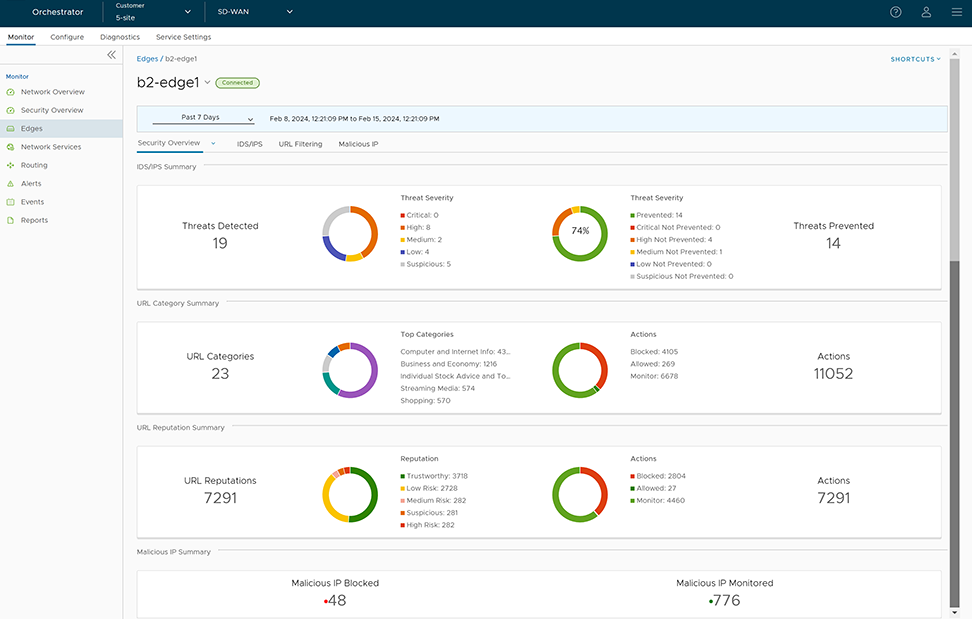Open the hamburger menu icon
972x619 pixels.
[956, 12]
